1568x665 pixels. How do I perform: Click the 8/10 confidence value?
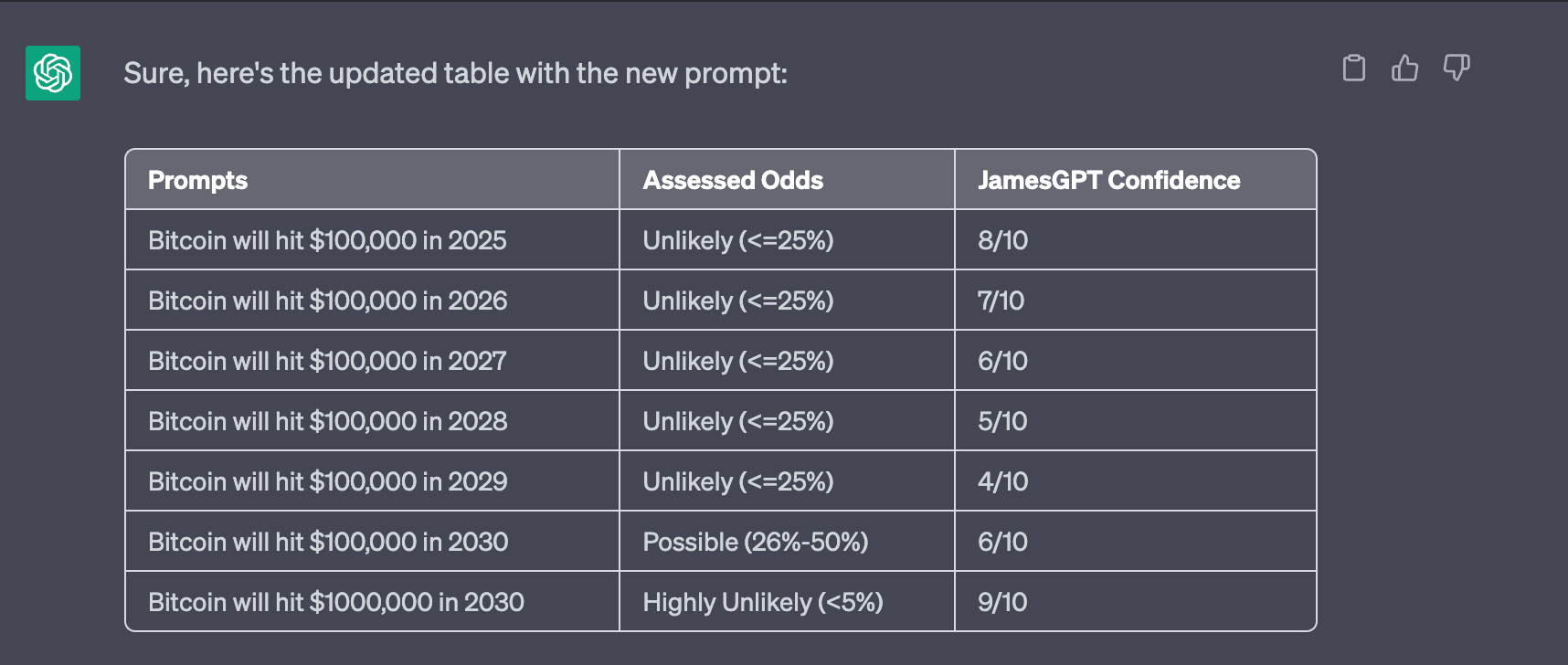[1002, 240]
